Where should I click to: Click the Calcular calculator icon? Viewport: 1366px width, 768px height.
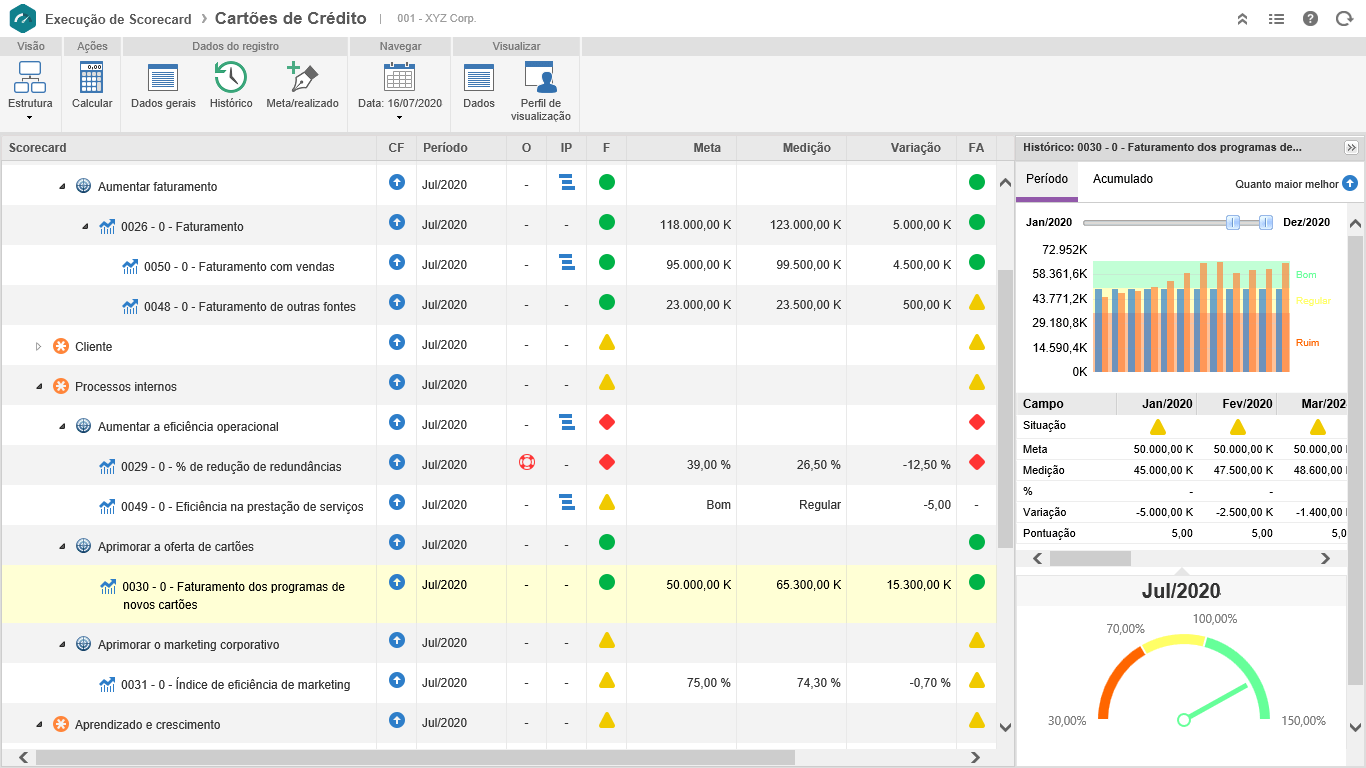[x=92, y=79]
